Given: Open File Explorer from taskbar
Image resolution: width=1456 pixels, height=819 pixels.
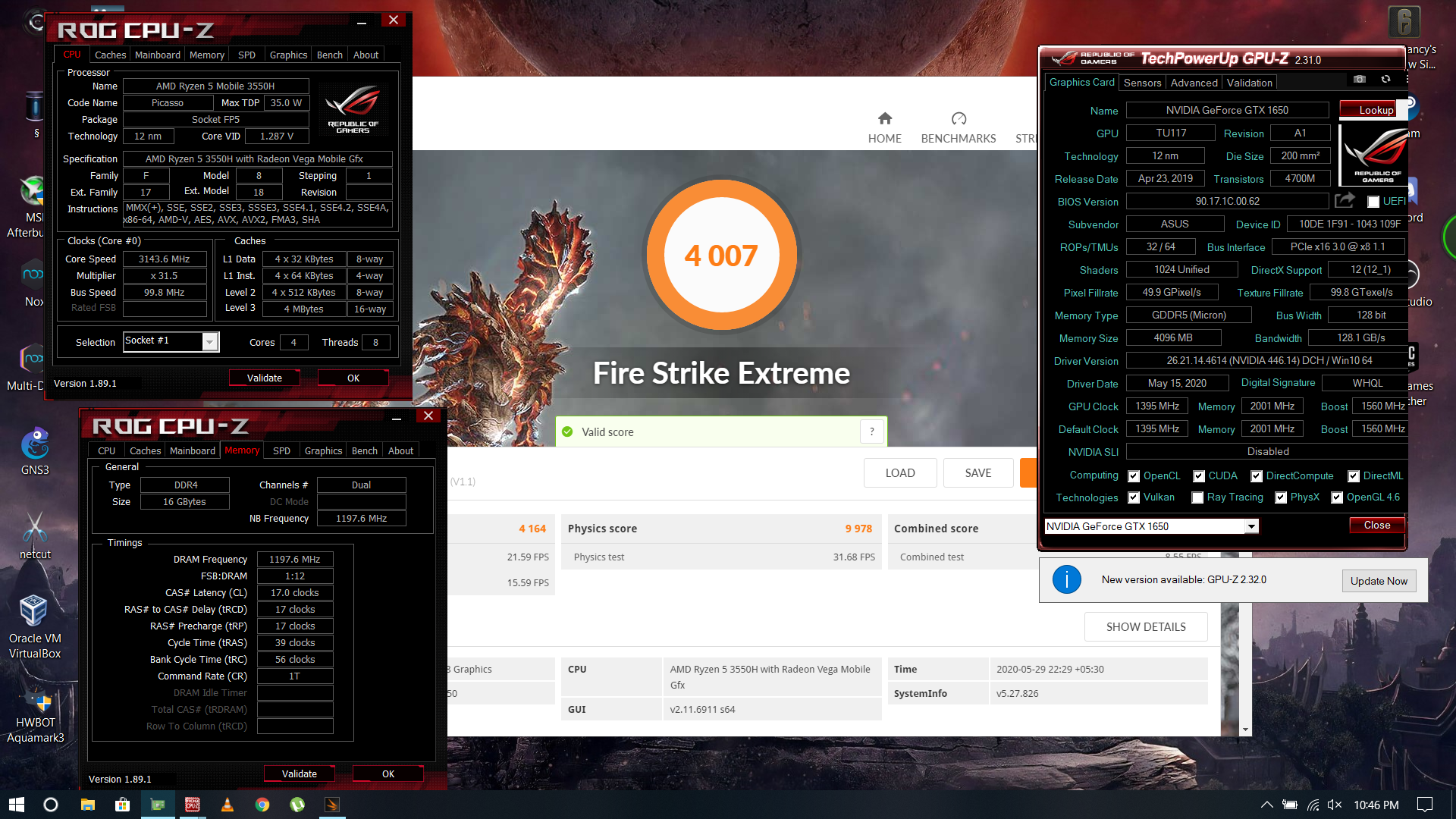Looking at the screenshot, I should 87,805.
